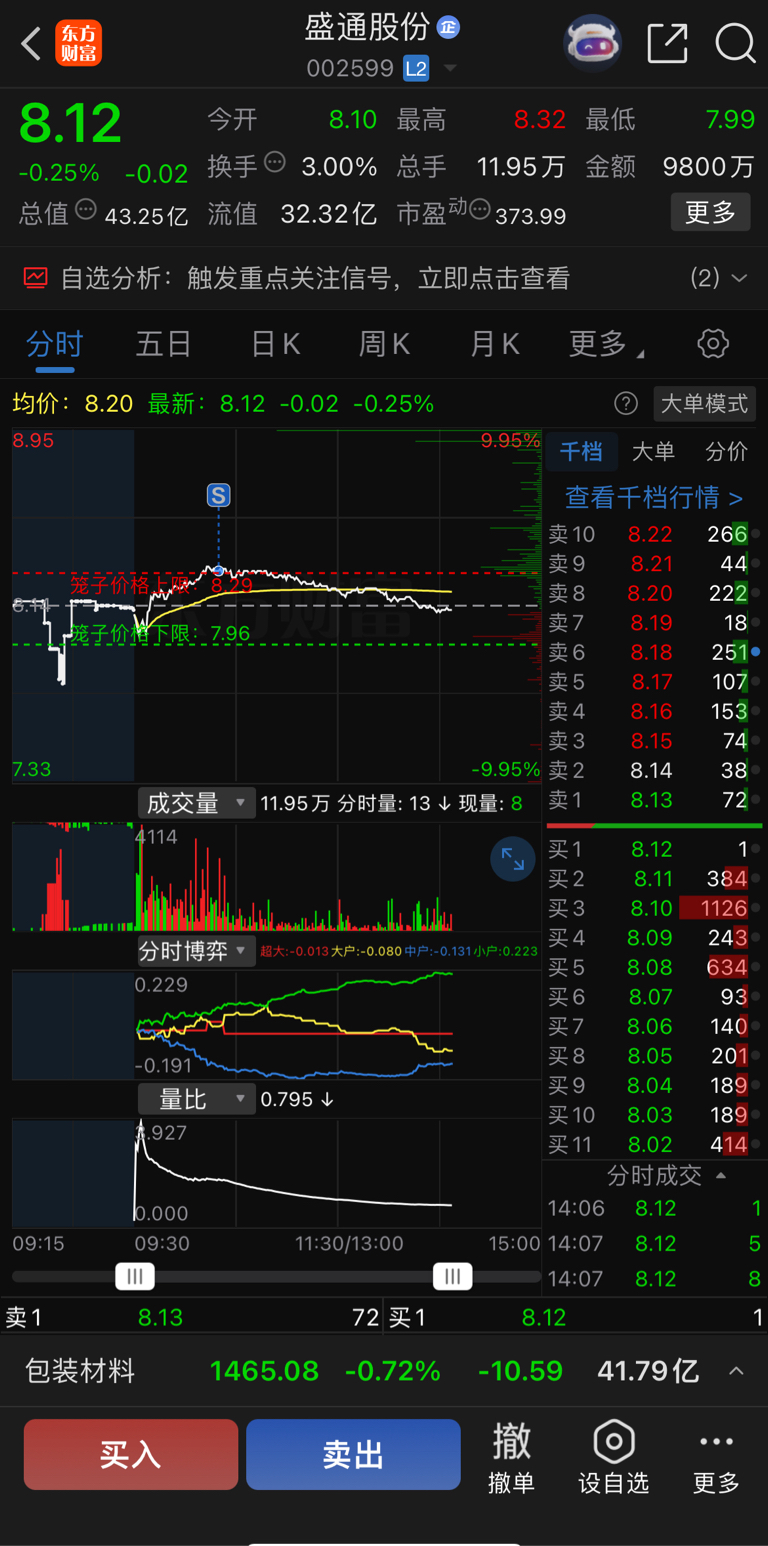The width and height of the screenshot is (768, 1546).
Task: Tap the 包装材料 sector name
Action: coord(80,1371)
